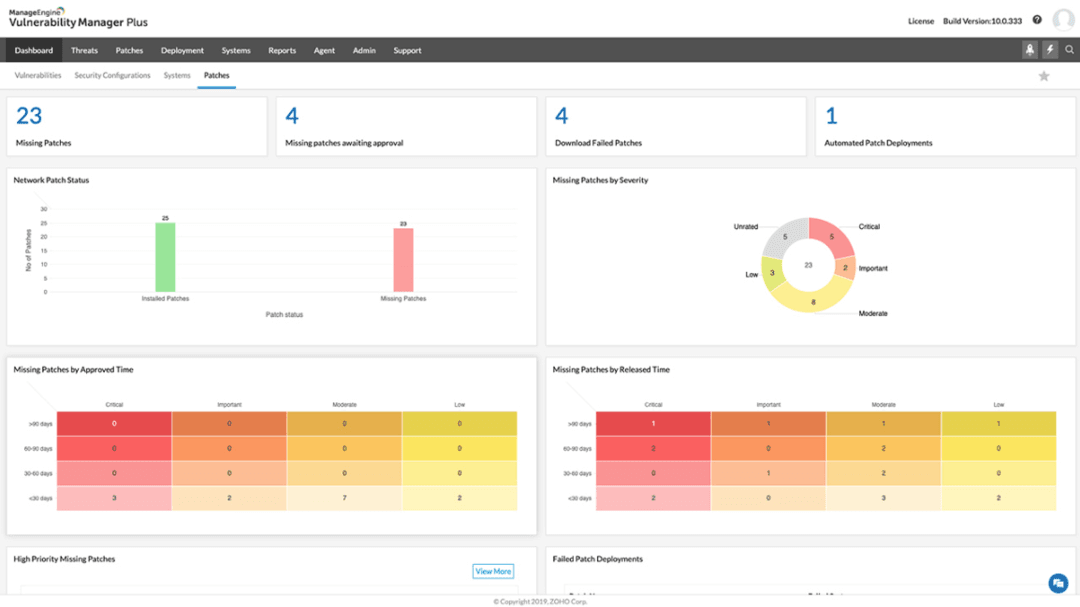Click the View More button
This screenshot has width=1080, height=607.
tap(493, 570)
